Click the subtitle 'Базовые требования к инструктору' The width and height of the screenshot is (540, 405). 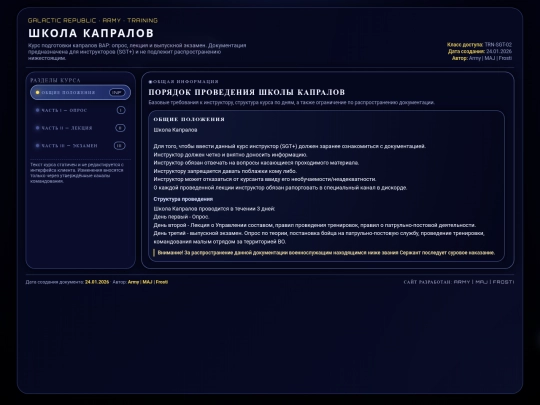[291, 103]
